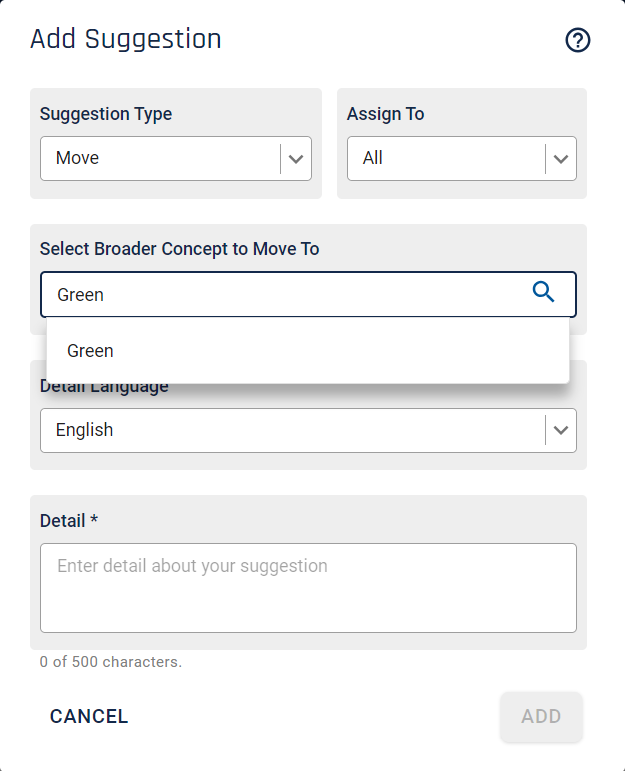The image size is (625, 771).
Task: Click the Assign To label
Action: point(386,114)
